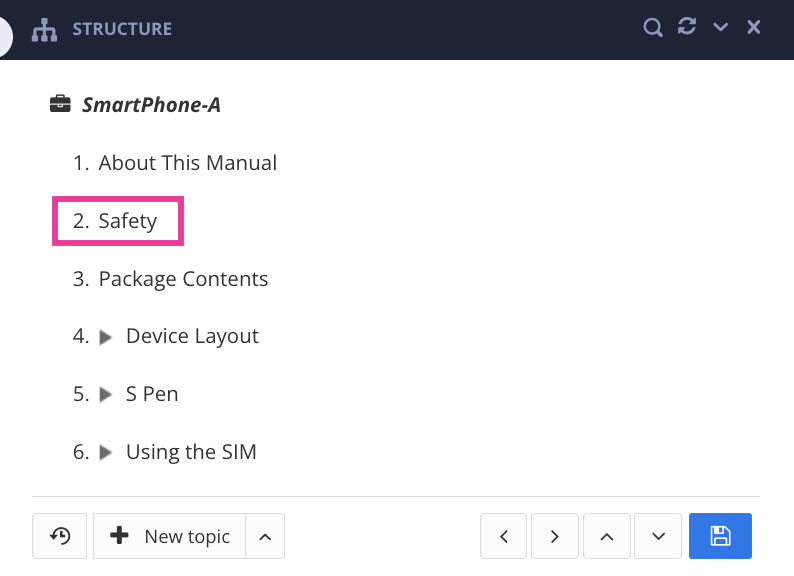This screenshot has width=794, height=576.
Task: Click the SmartPhone-A briefcase icon
Action: (61, 104)
